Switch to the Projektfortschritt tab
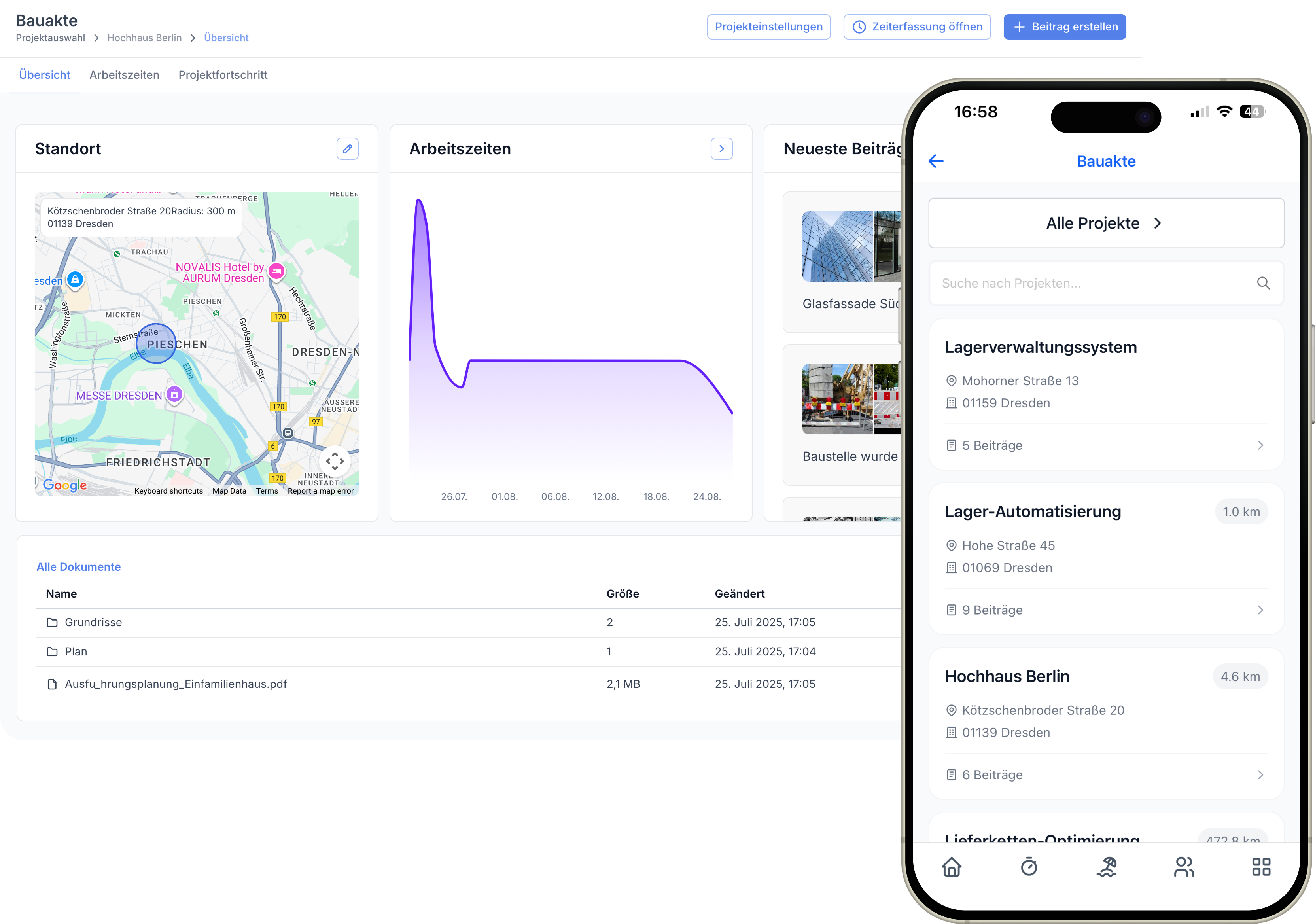The image size is (1315, 924). pyautogui.click(x=223, y=75)
